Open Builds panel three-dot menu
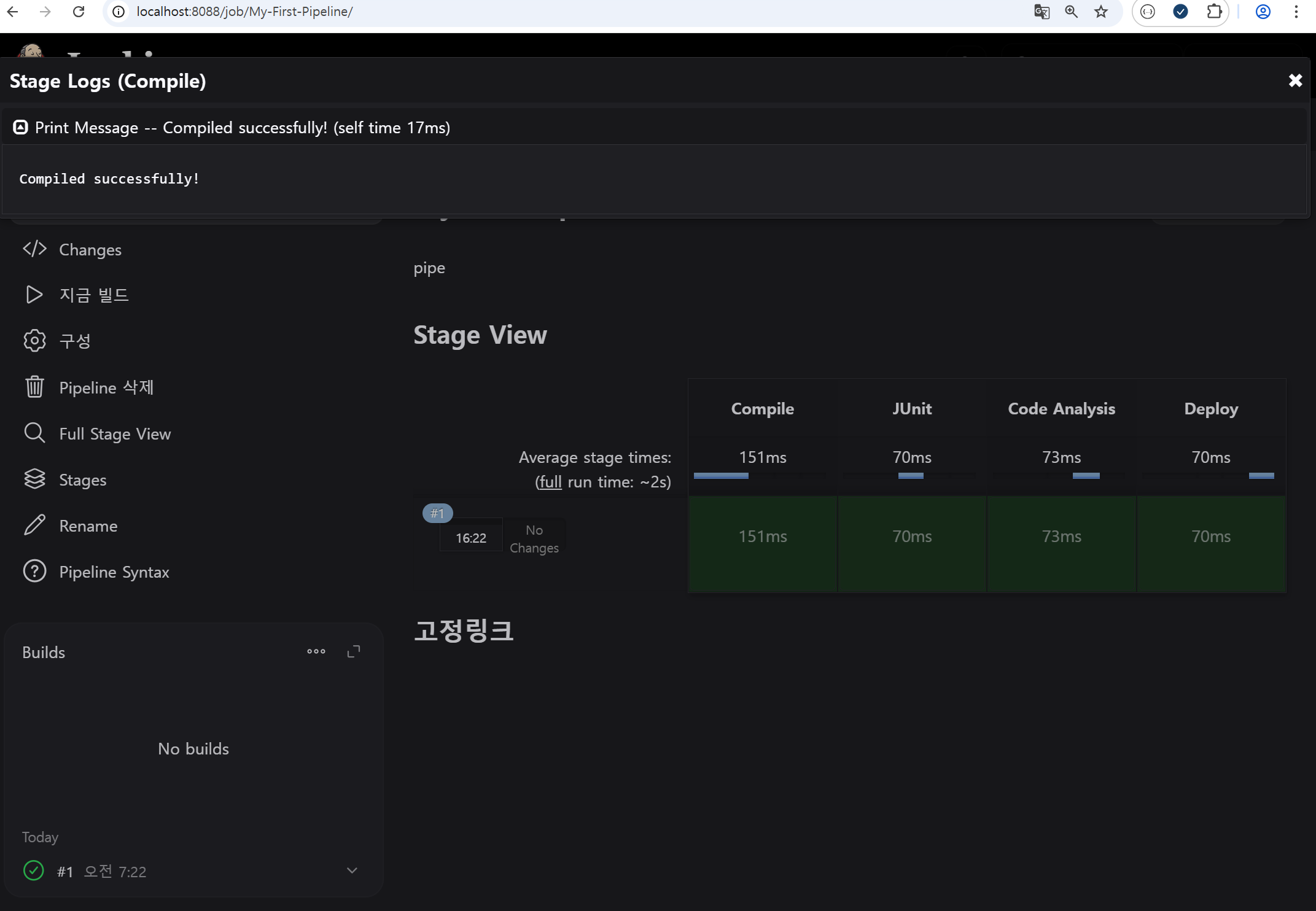This screenshot has height=911, width=1316. 316,651
